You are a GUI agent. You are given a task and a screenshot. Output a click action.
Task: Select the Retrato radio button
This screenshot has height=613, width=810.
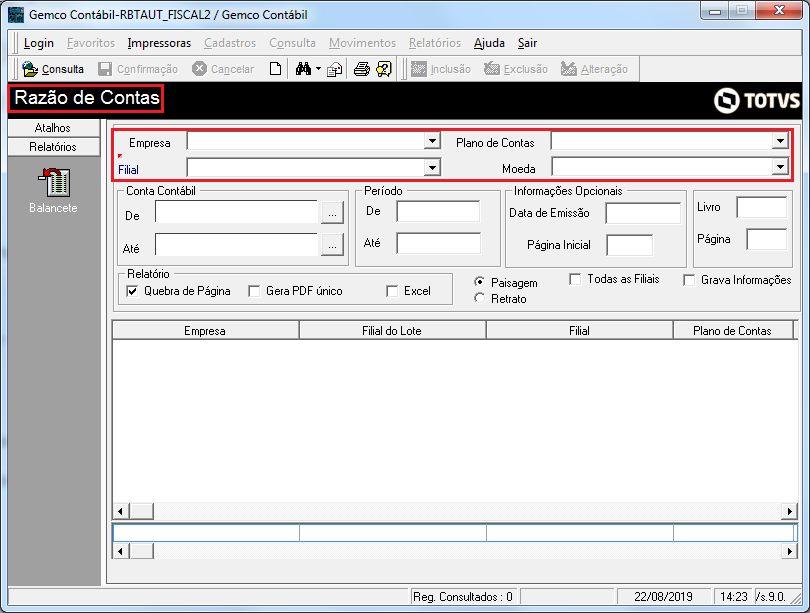click(480, 298)
